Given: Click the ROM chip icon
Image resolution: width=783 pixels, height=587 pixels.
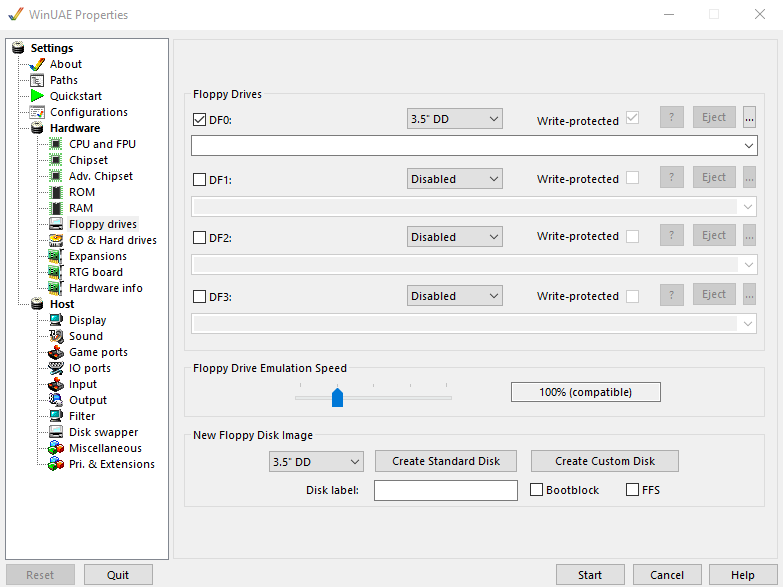Looking at the screenshot, I should tap(57, 192).
